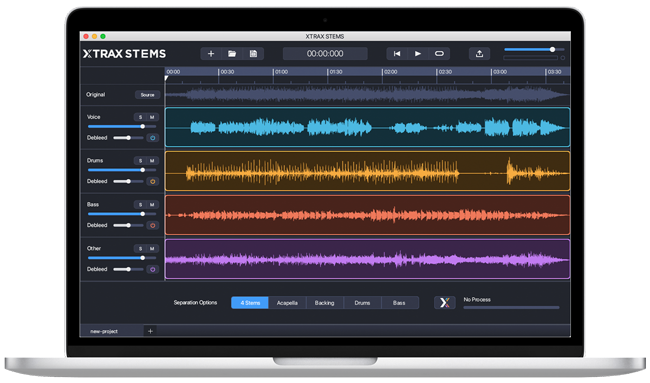Screen dimensions: 650x383
Task: Click the 01:30 marker on the timeline
Action: [335, 72]
